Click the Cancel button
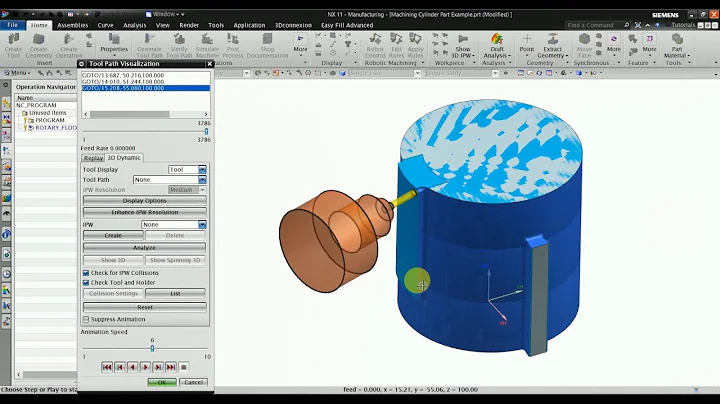This screenshot has width=720, height=404. point(193,382)
